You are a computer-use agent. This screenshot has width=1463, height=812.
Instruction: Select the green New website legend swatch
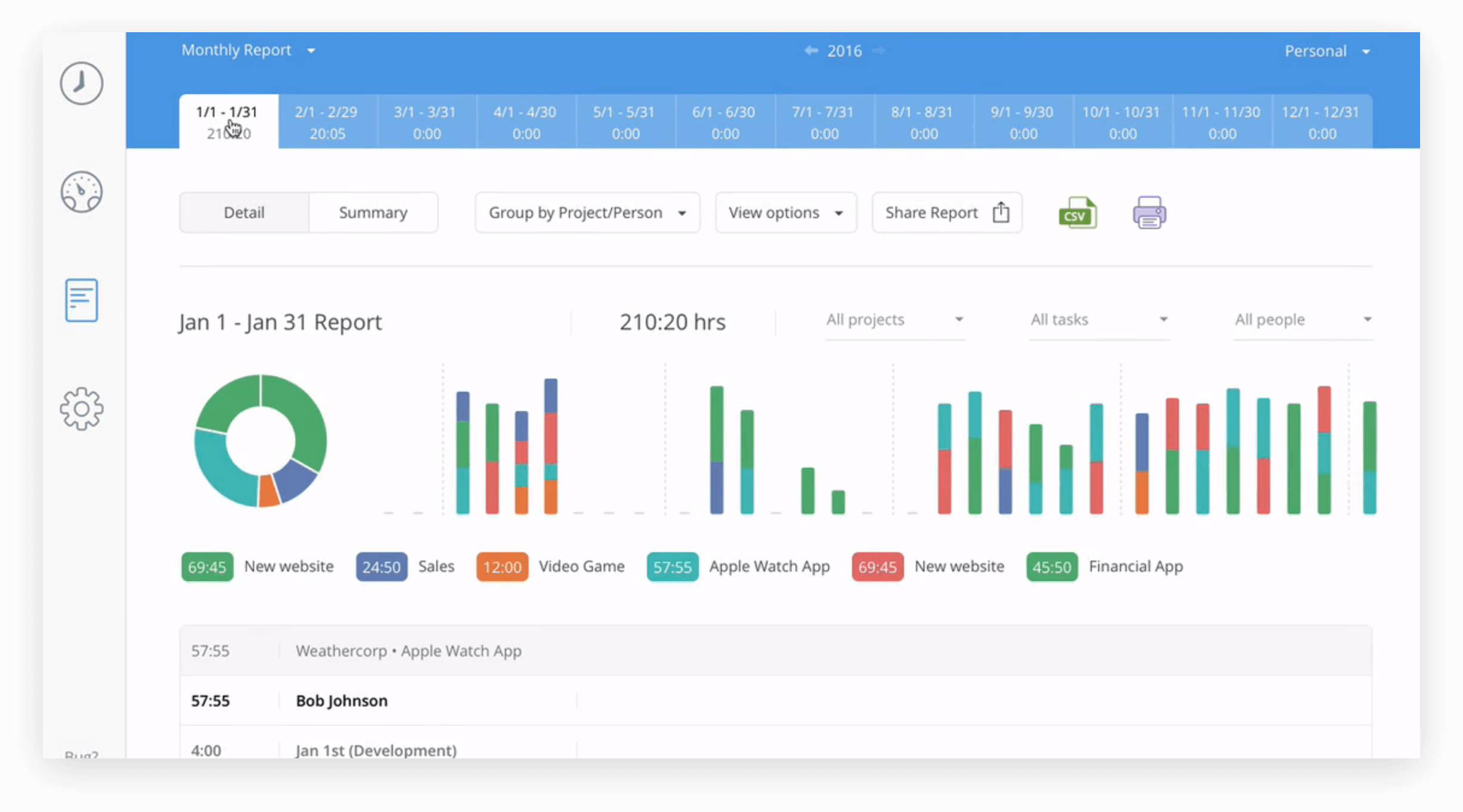coord(207,567)
